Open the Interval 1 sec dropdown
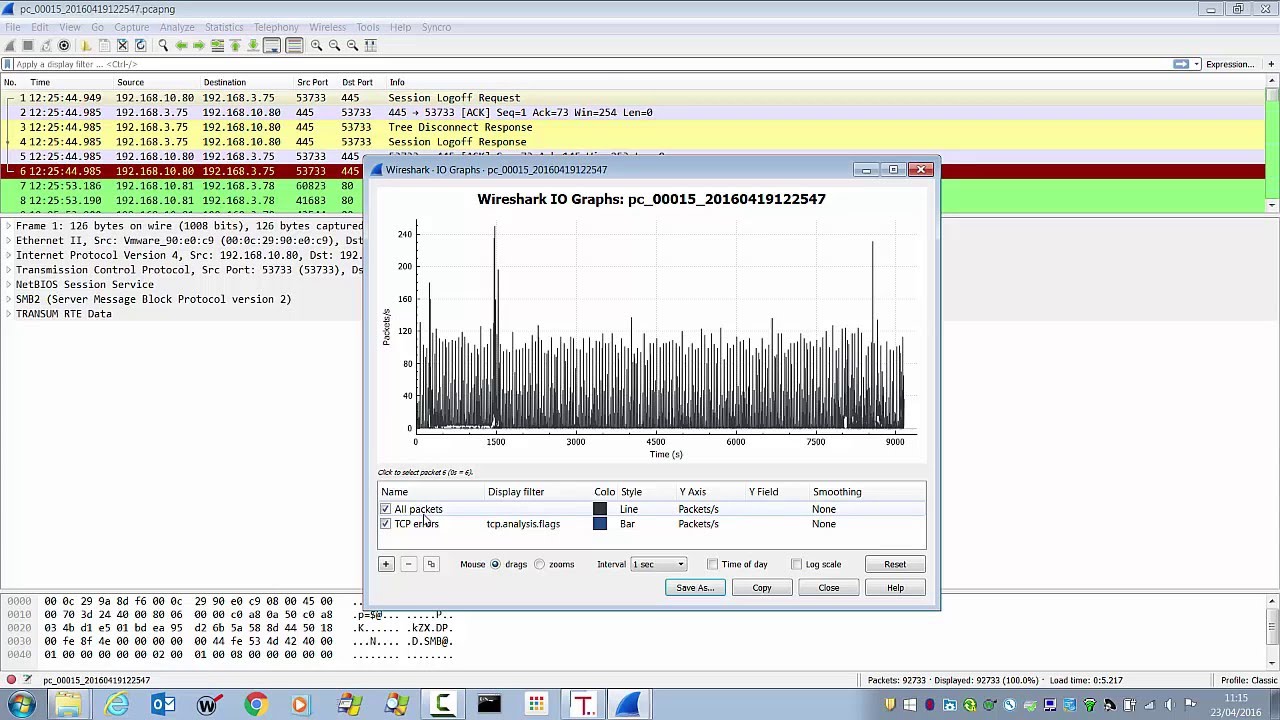The image size is (1280, 720). tap(658, 564)
